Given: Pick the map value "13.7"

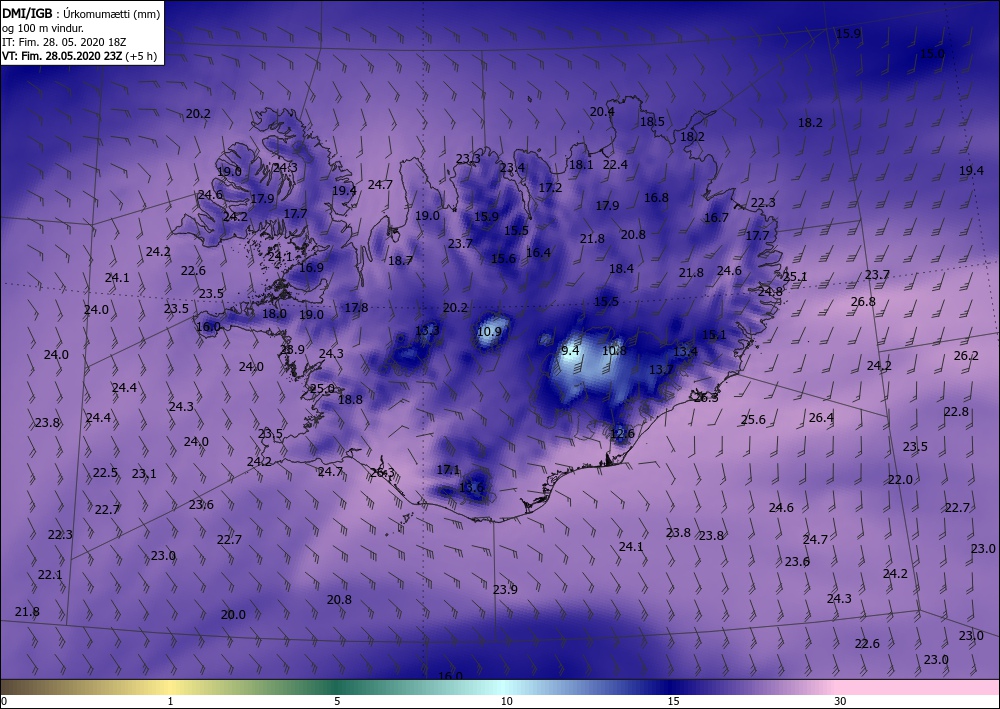Looking at the screenshot, I should point(661,370).
